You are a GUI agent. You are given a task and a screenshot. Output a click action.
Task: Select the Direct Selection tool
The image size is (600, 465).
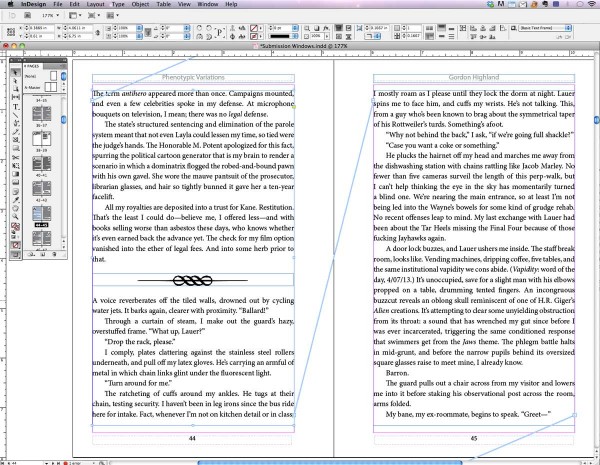click(15, 80)
